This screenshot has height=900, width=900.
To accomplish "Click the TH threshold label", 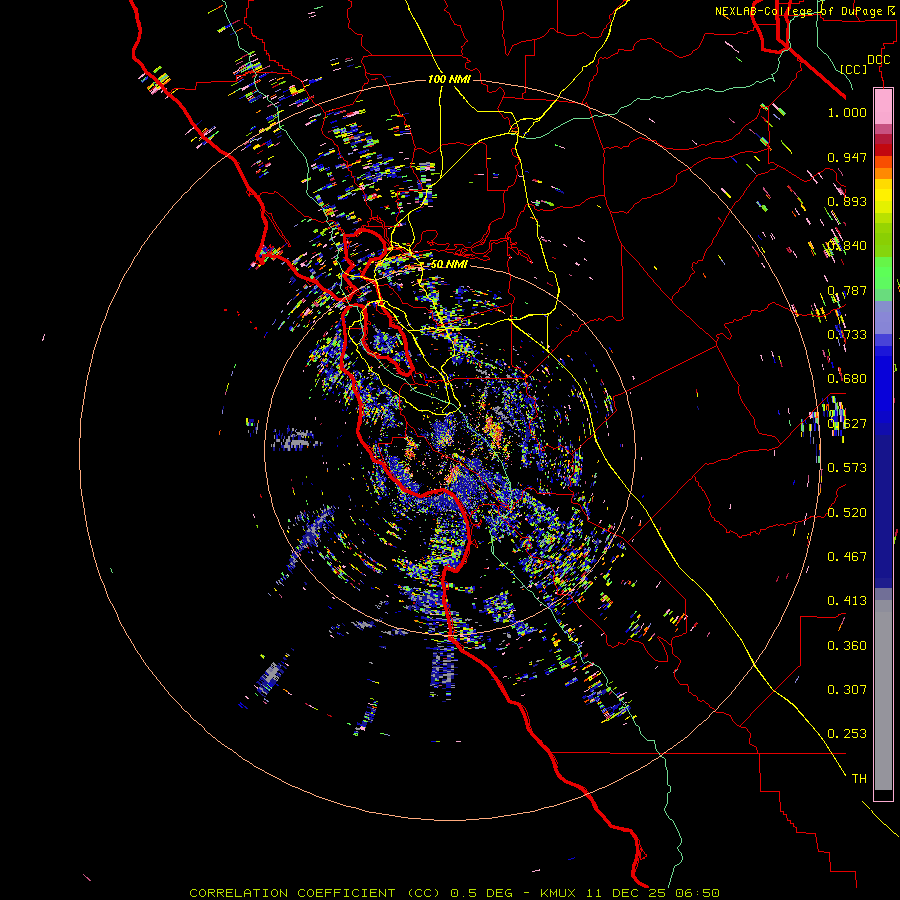I will tap(859, 779).
